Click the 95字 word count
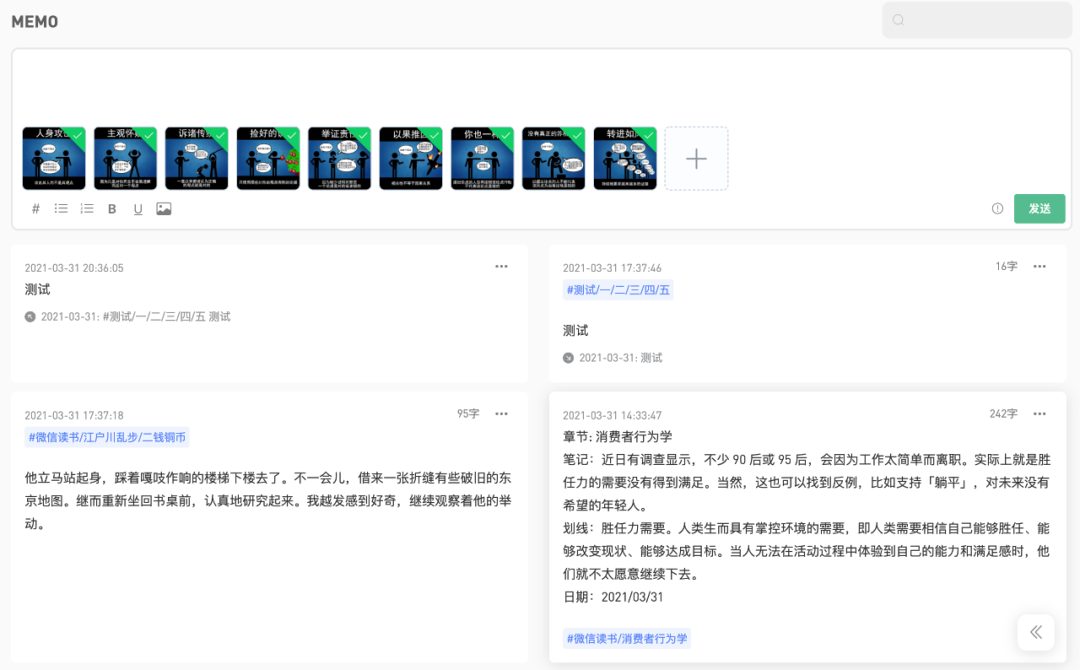 (x=468, y=414)
